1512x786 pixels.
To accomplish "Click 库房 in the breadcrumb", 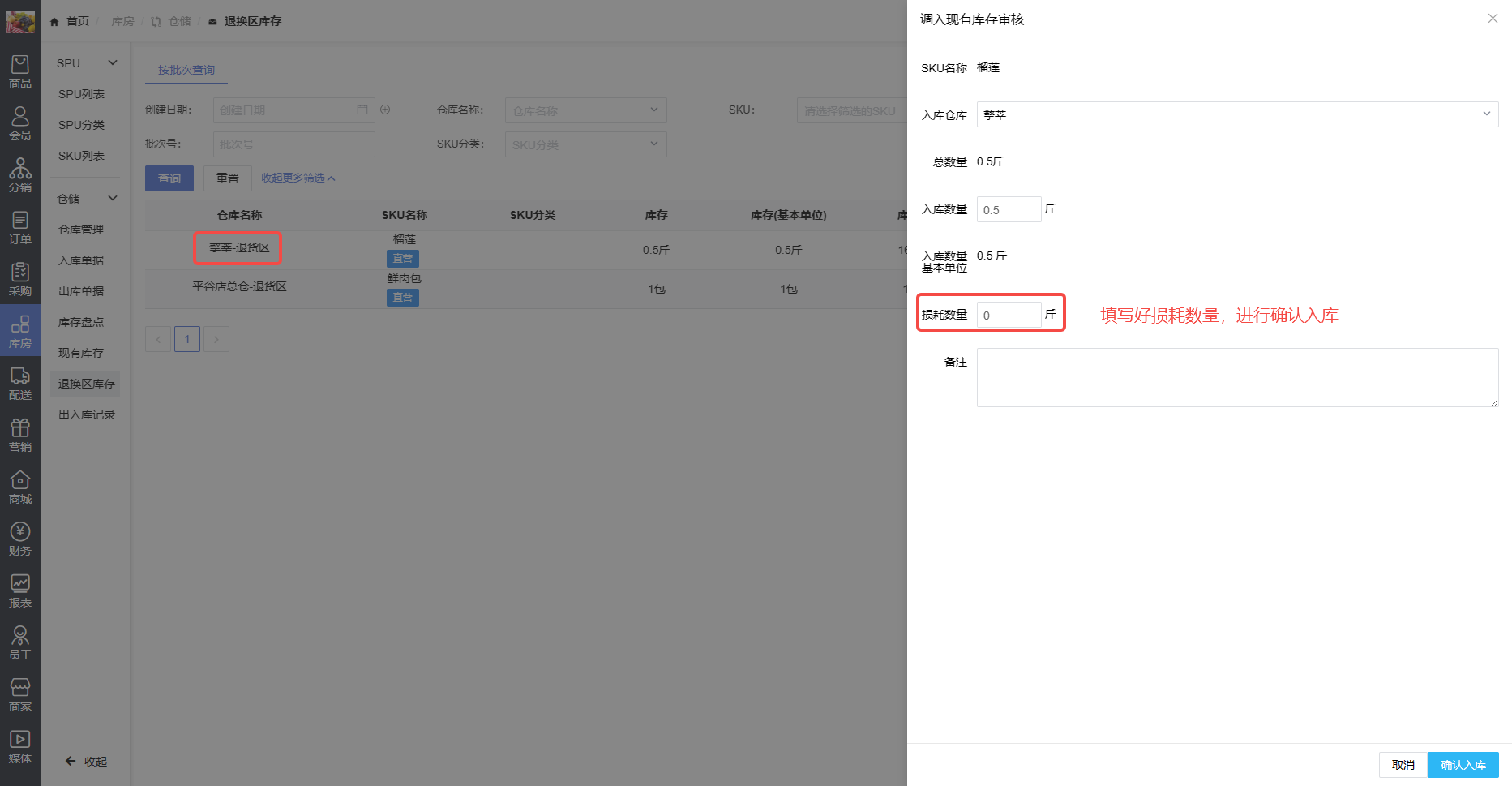I will click(122, 21).
